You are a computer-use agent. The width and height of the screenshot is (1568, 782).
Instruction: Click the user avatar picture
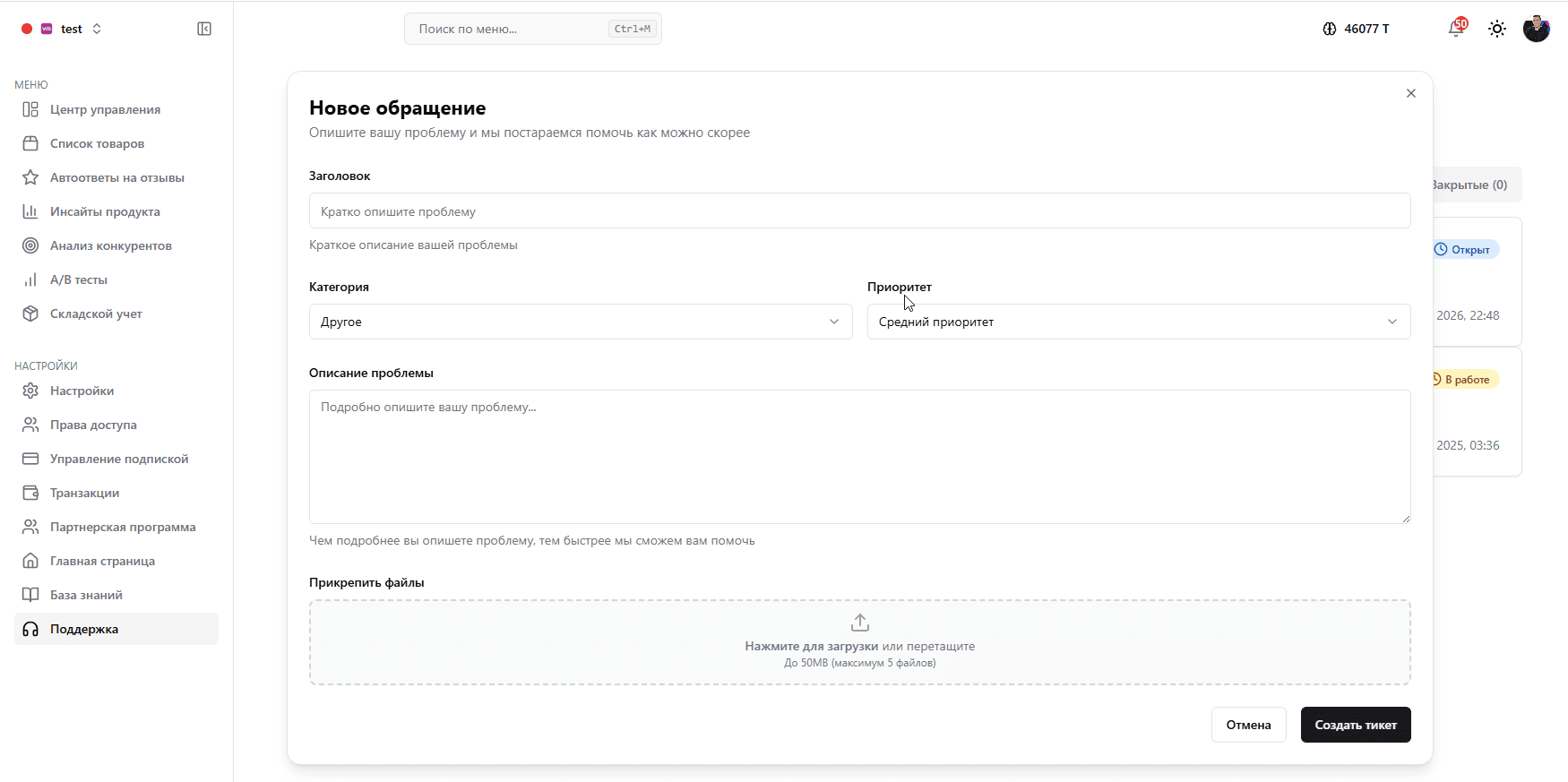(x=1536, y=29)
